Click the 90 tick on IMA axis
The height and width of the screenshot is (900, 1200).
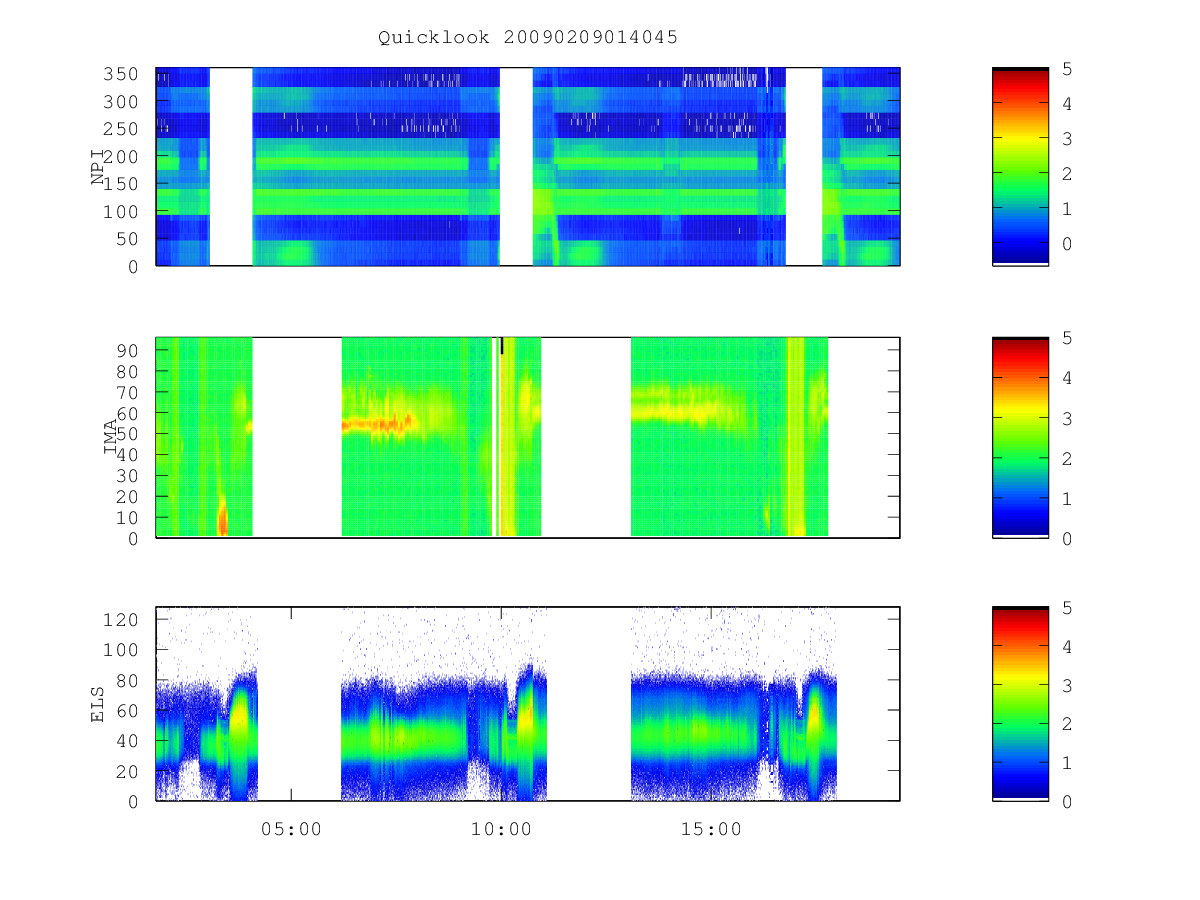point(128,350)
